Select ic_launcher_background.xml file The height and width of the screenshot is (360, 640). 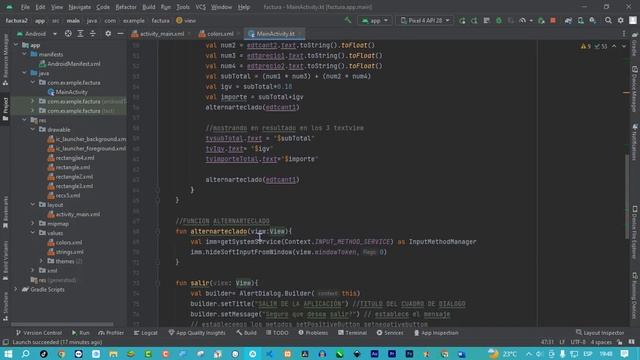point(91,139)
